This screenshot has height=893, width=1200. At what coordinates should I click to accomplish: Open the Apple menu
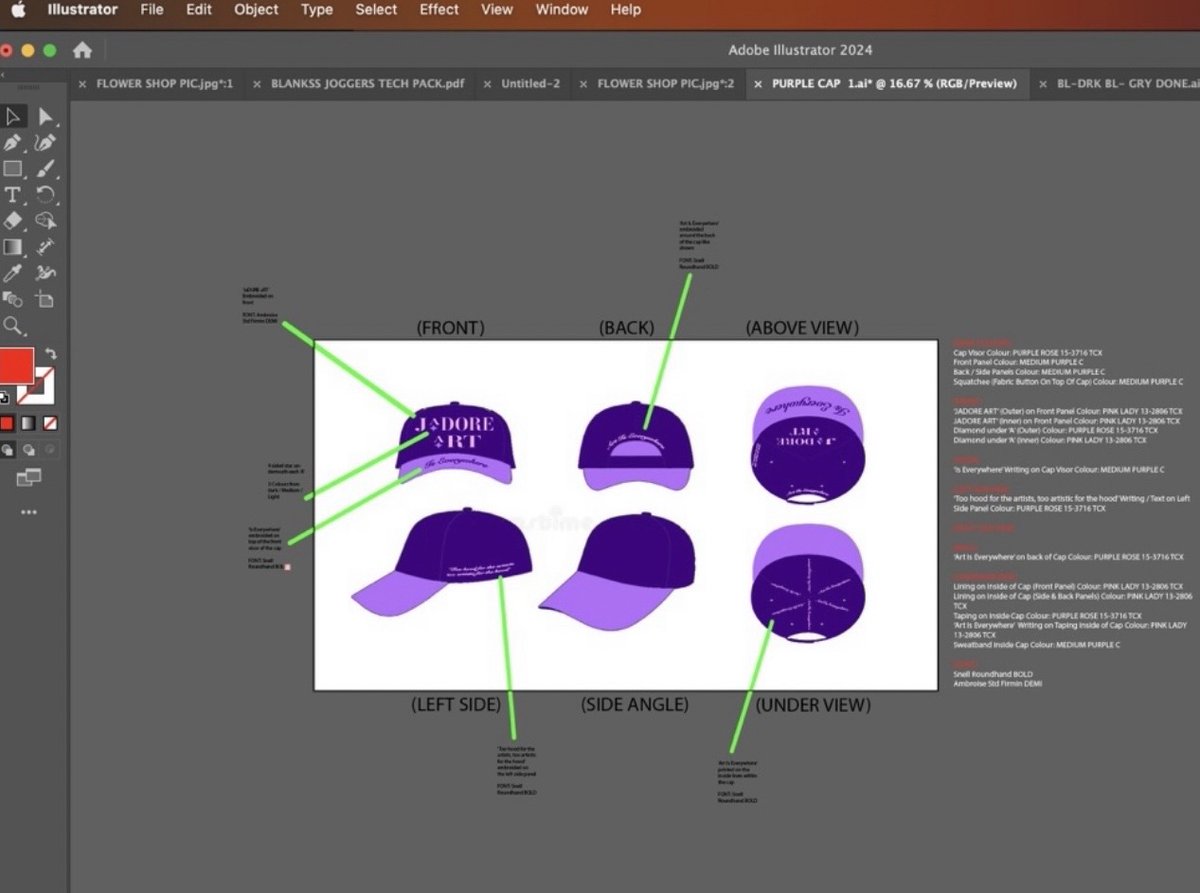tap(19, 10)
